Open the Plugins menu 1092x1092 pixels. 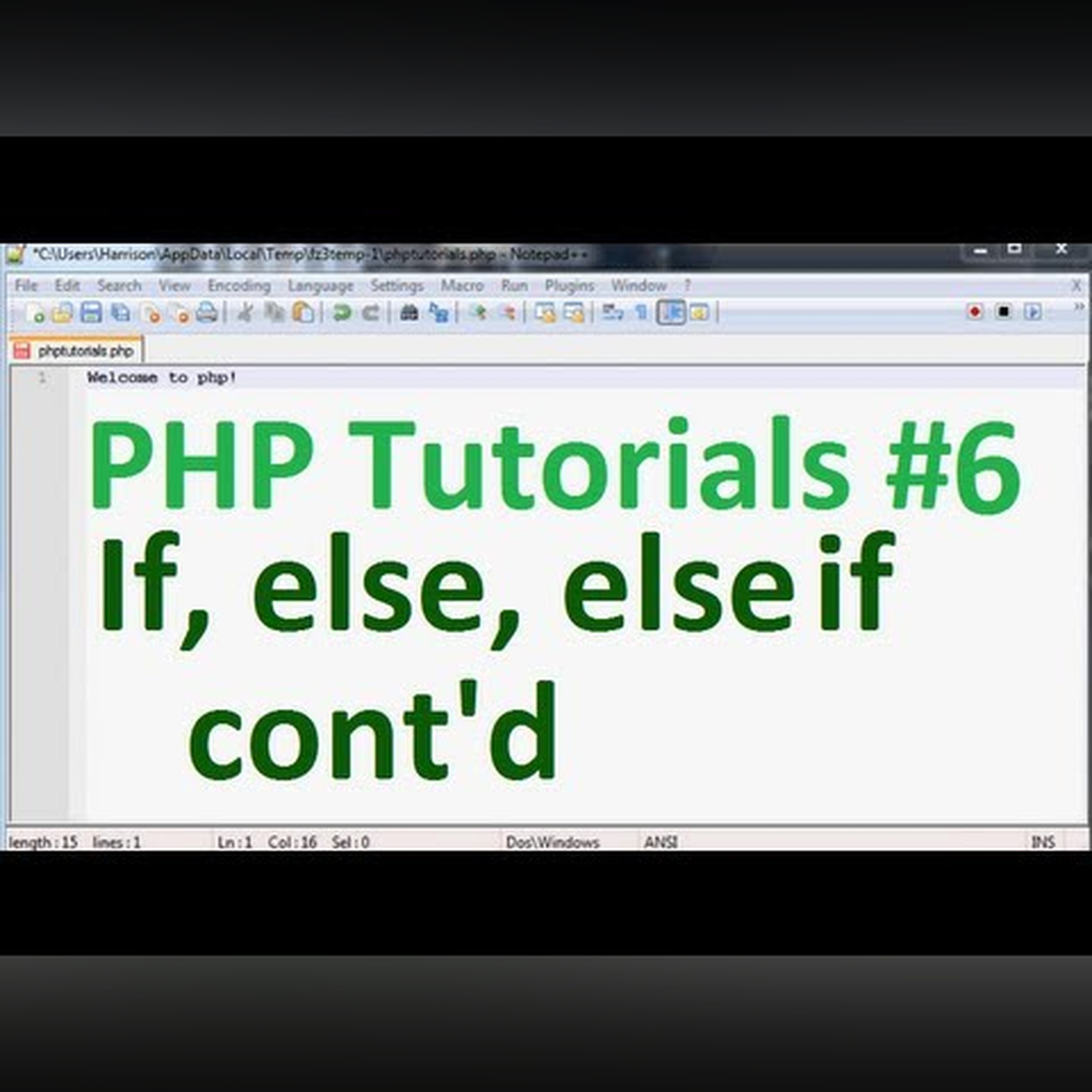[569, 285]
